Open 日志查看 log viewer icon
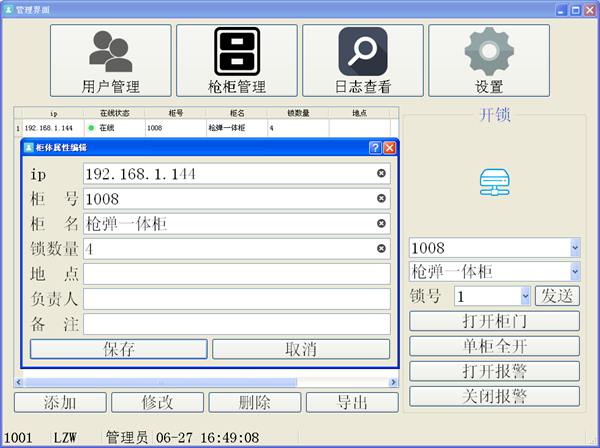Screen dimensions: 600x448 coord(363,60)
